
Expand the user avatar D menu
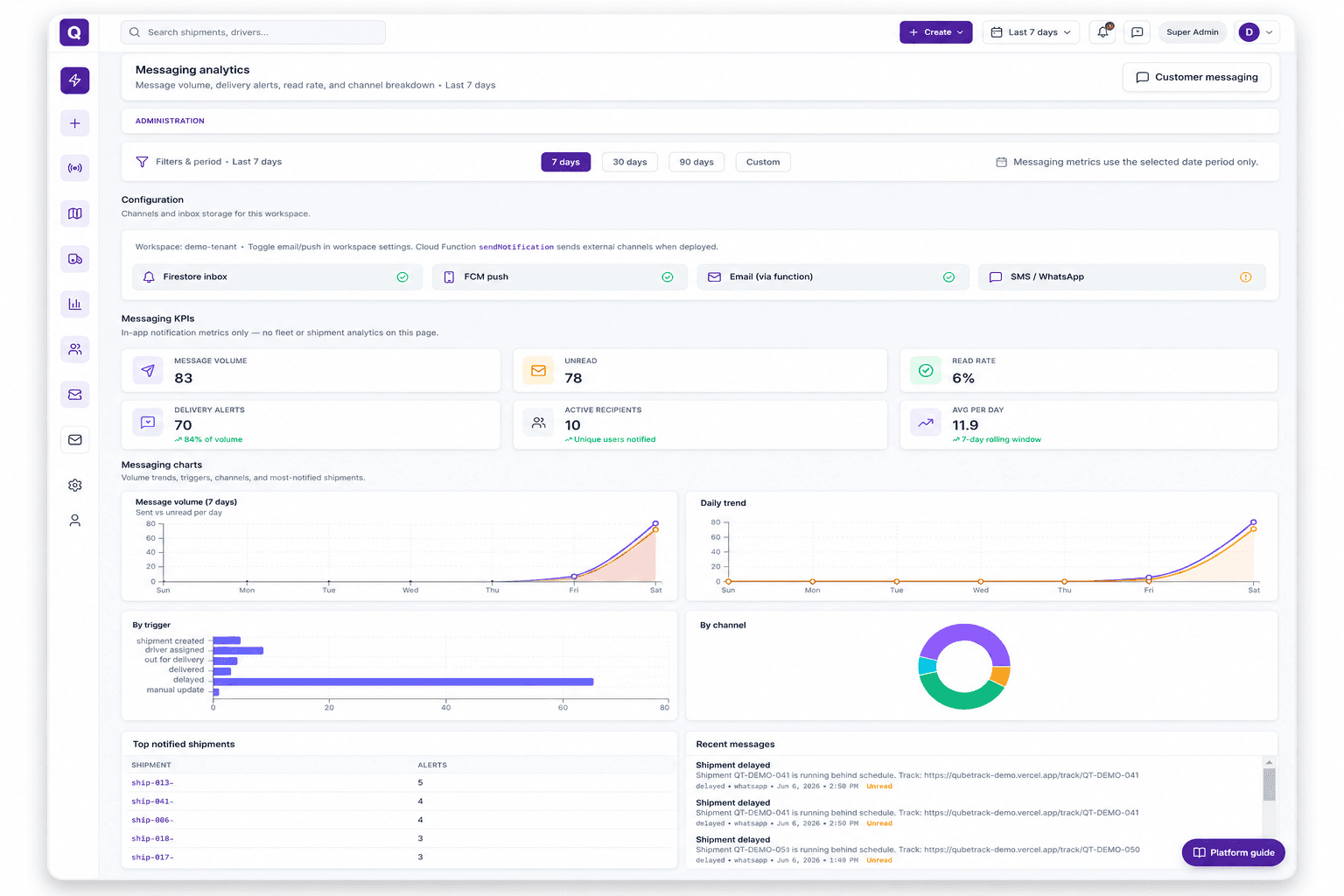1258,32
